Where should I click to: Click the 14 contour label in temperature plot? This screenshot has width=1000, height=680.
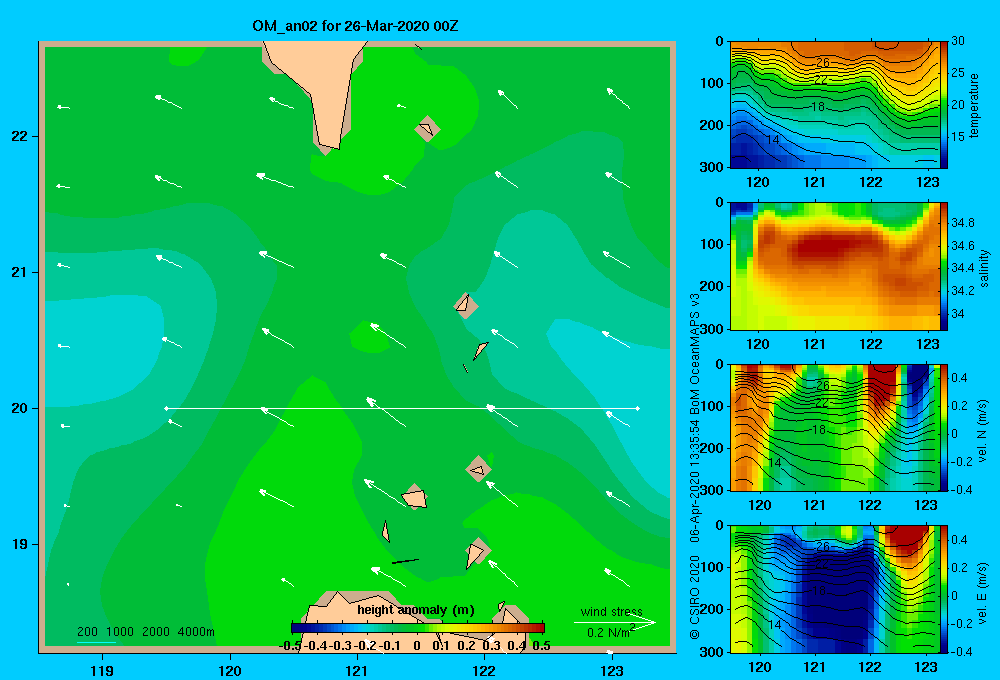772,140
